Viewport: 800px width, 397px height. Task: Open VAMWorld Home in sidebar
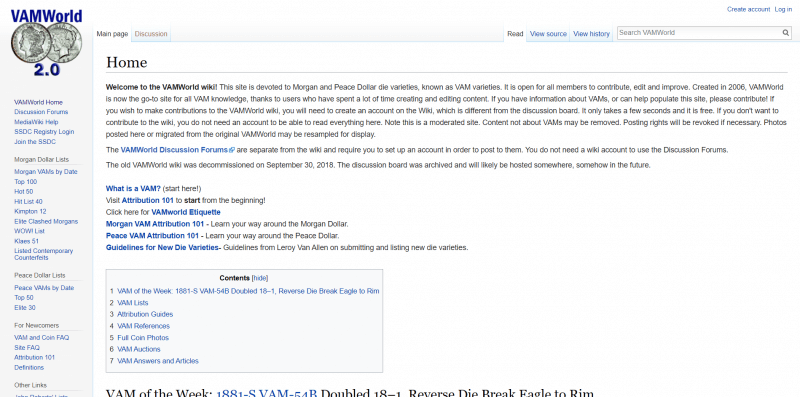click(38, 102)
